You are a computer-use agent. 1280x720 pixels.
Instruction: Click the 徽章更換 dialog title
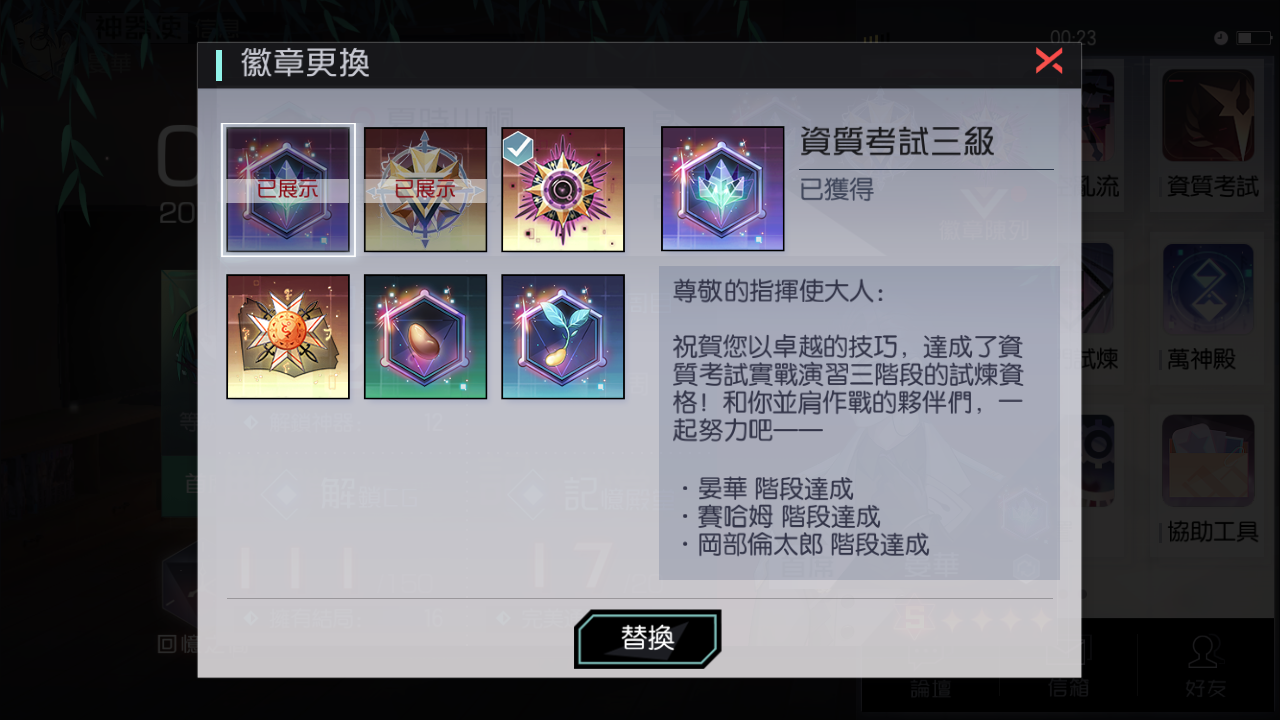coord(305,63)
